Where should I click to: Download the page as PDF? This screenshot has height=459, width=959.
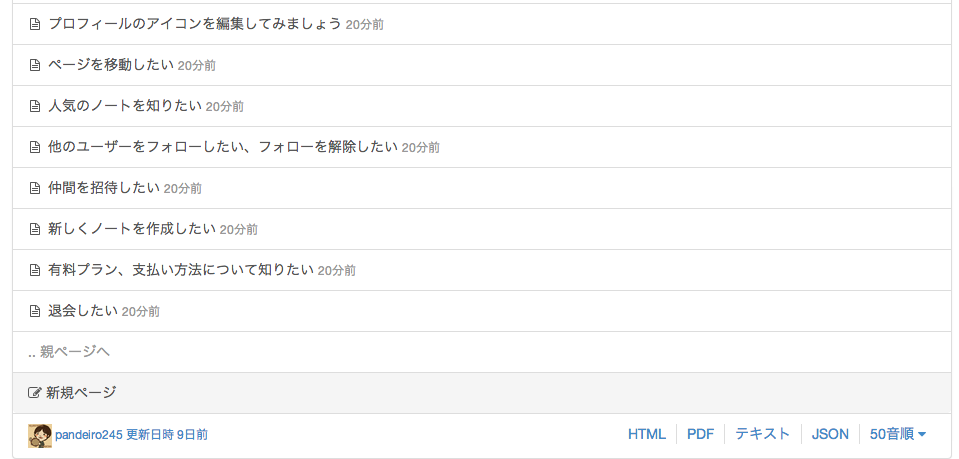[700, 434]
